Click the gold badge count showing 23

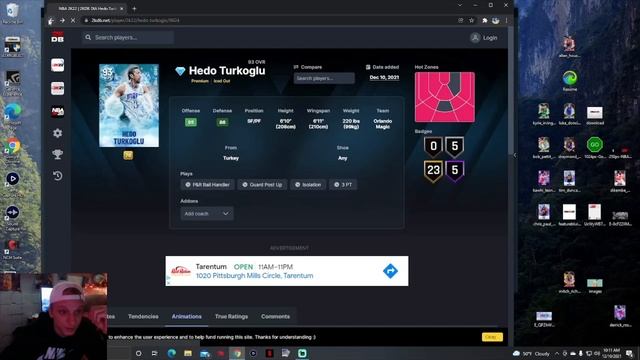[x=433, y=170]
